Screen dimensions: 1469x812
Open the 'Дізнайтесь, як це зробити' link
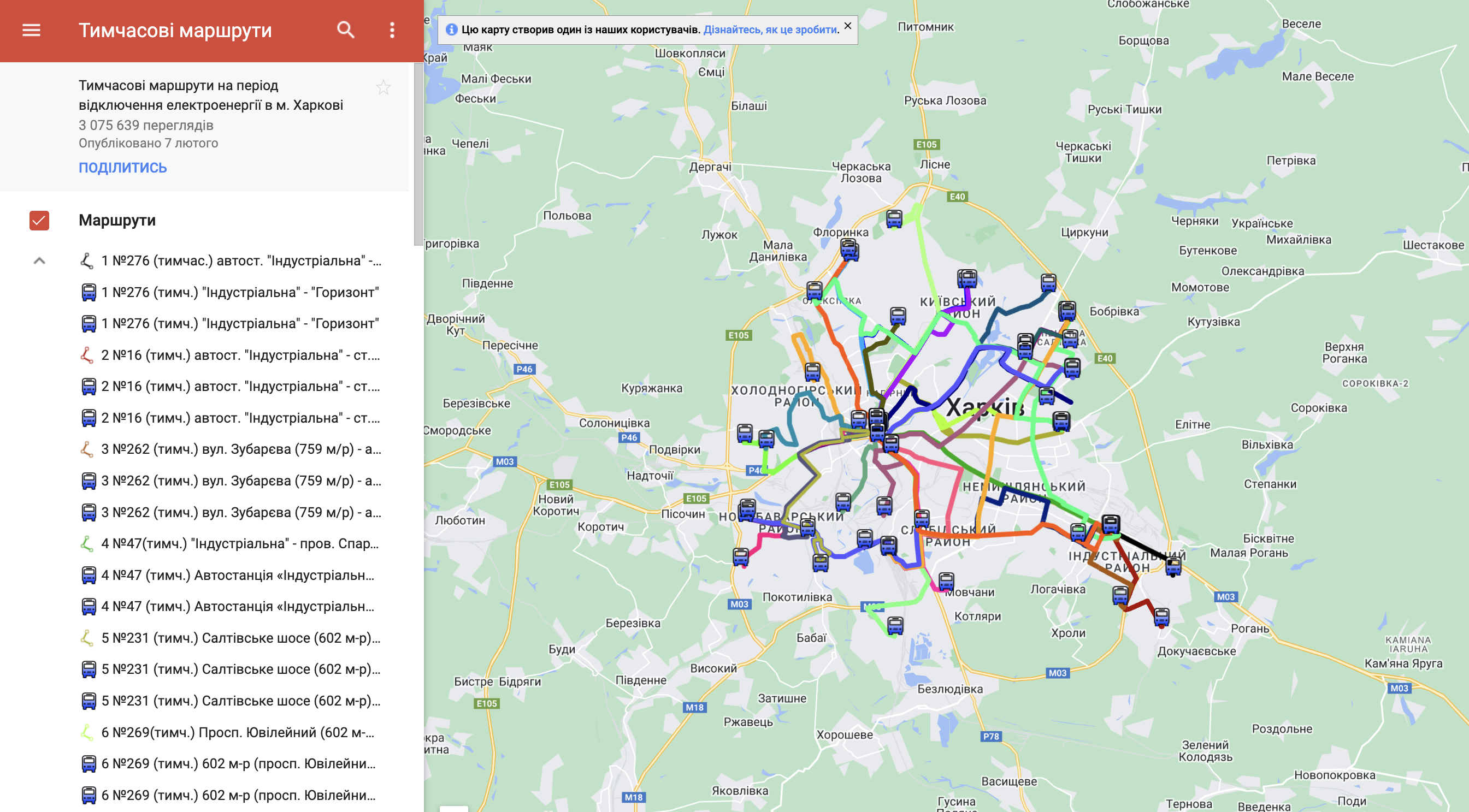click(x=770, y=29)
